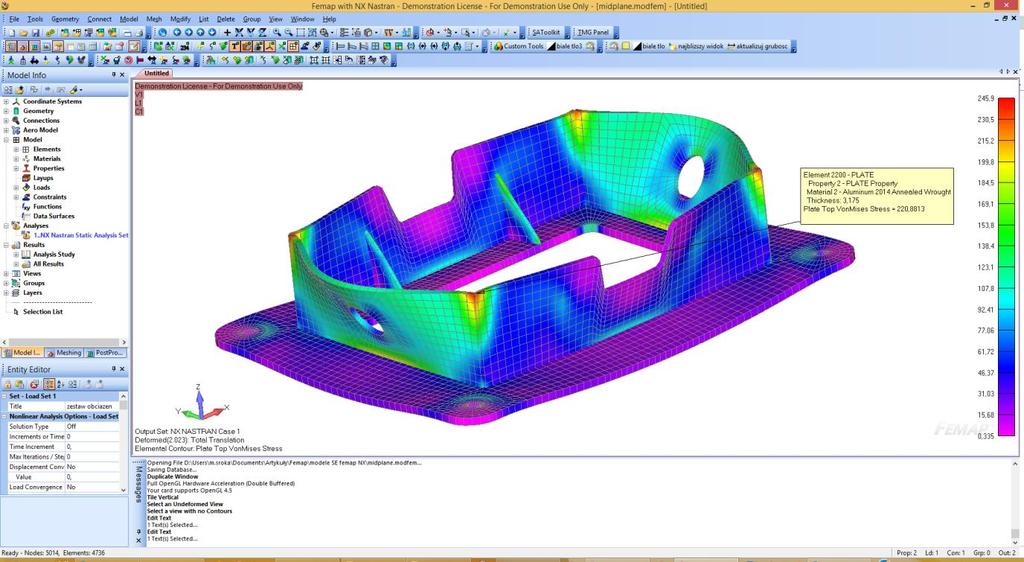Click the rotate about Y axis icon
Image resolution: width=1024 pixels, height=562 pixels.
(x=251, y=32)
